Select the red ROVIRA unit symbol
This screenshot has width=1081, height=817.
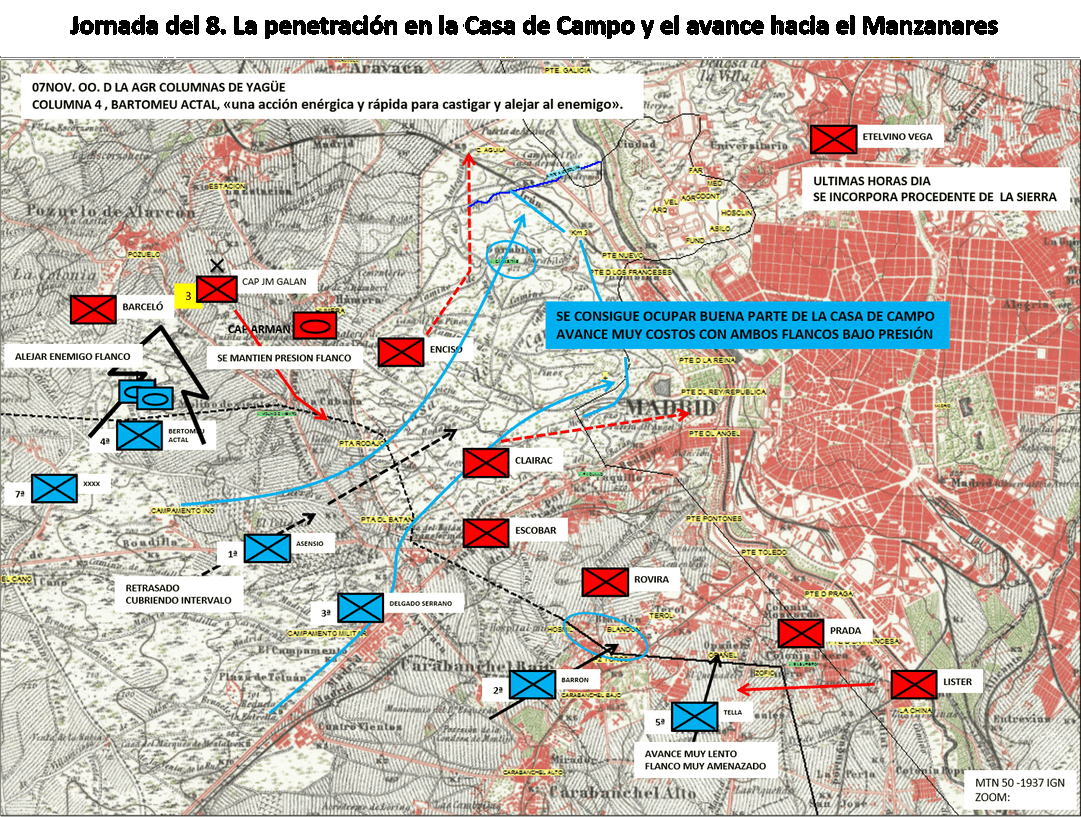coord(605,582)
